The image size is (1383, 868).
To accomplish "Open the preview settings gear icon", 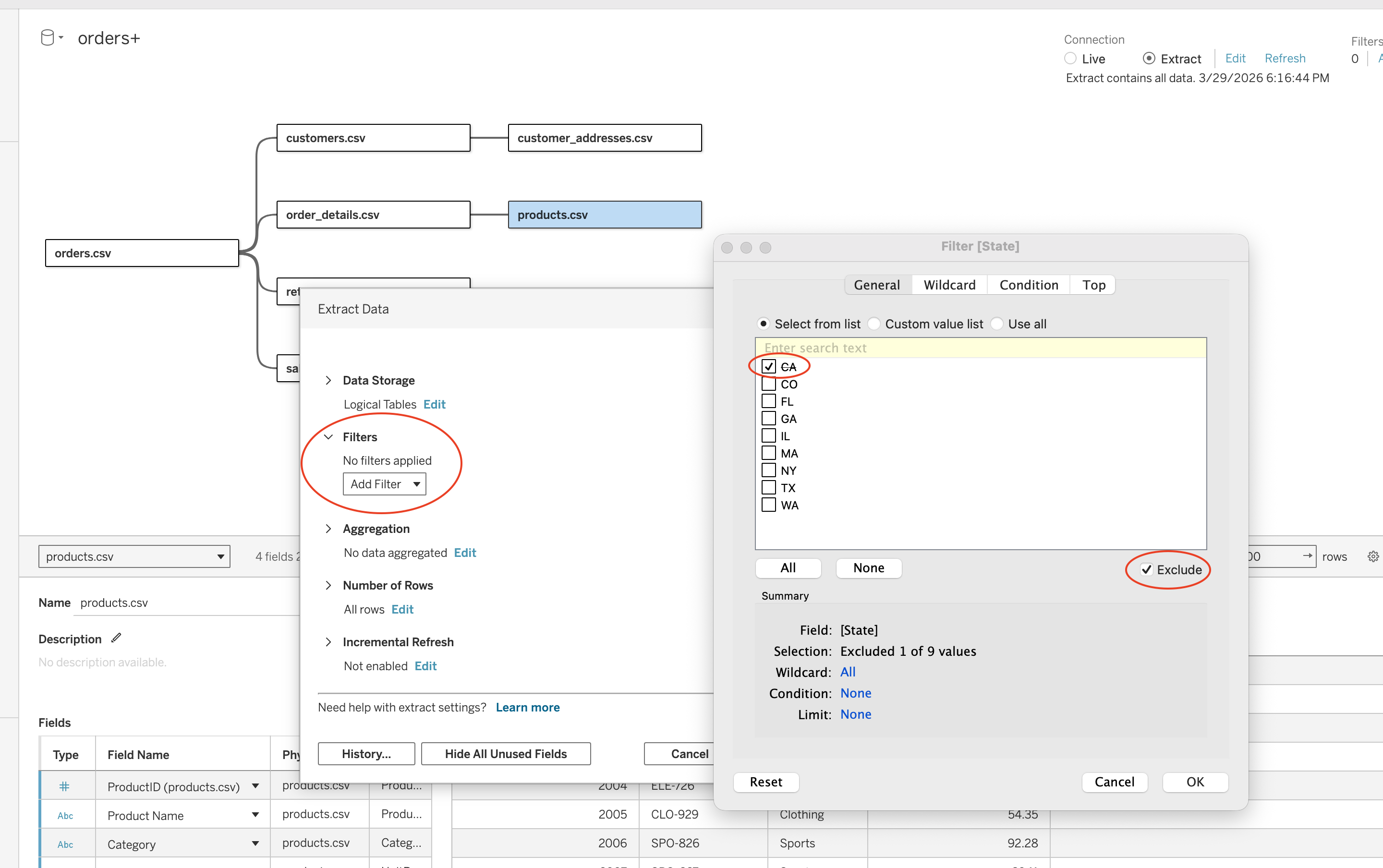I will pyautogui.click(x=1372, y=556).
